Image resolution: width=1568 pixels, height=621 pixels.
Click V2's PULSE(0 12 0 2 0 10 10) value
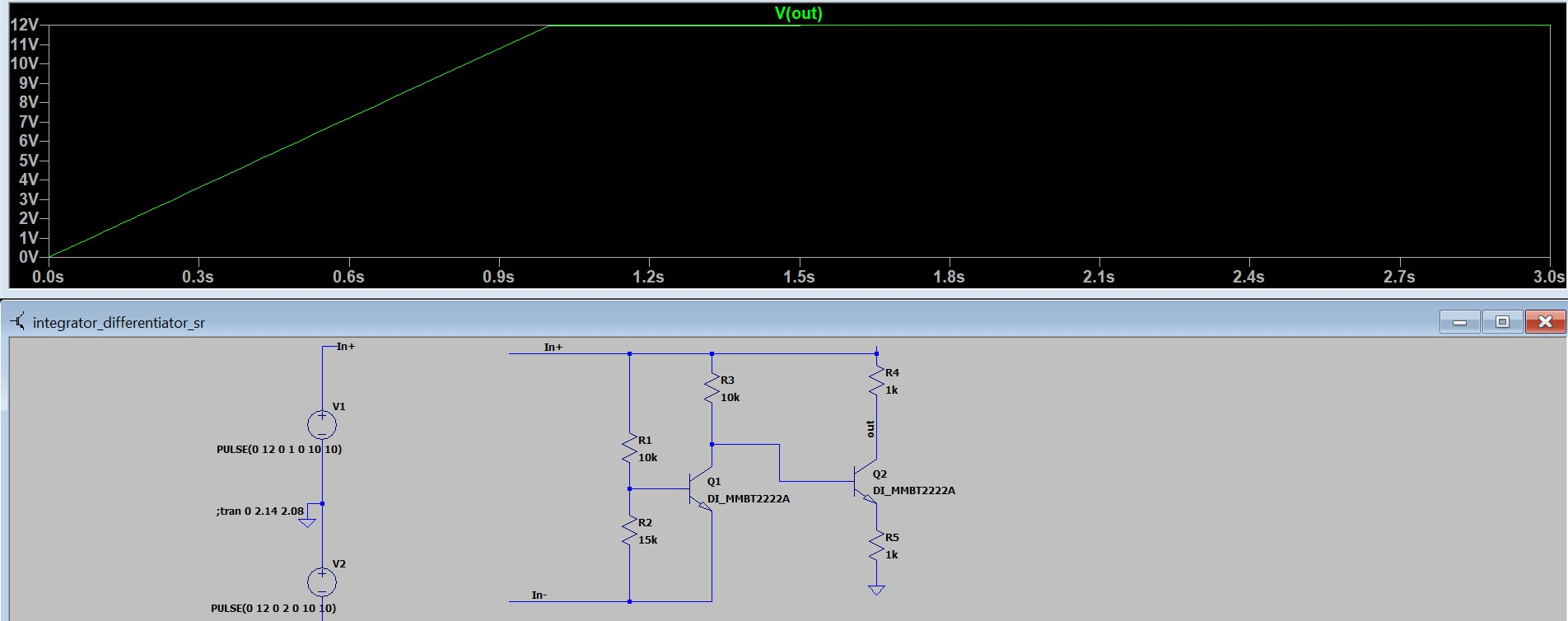click(x=273, y=608)
